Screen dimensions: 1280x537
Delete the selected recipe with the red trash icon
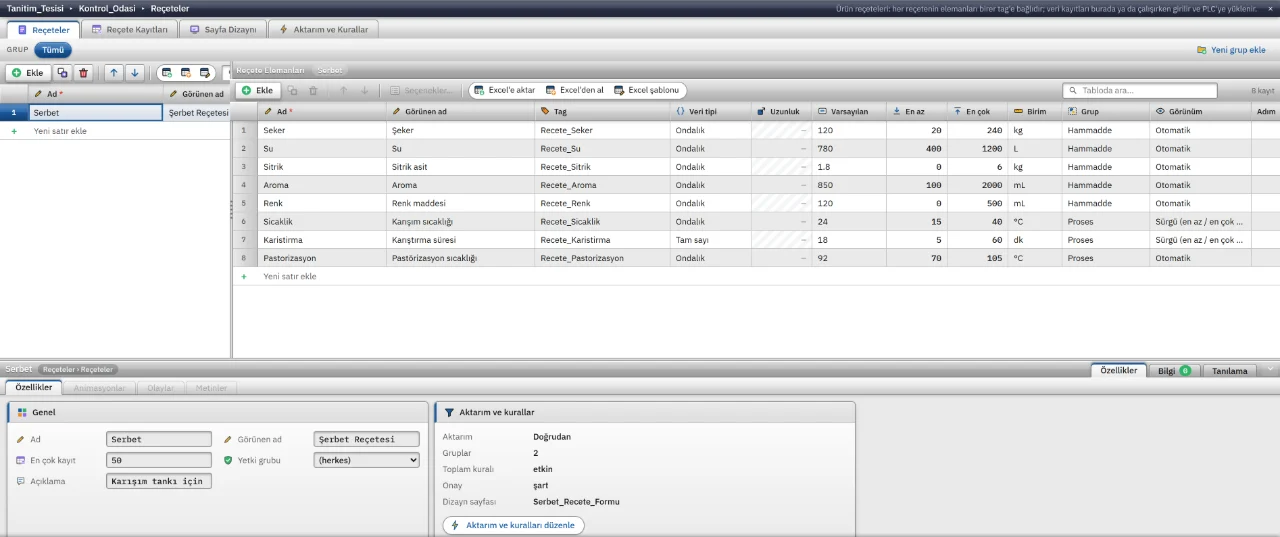(x=84, y=73)
